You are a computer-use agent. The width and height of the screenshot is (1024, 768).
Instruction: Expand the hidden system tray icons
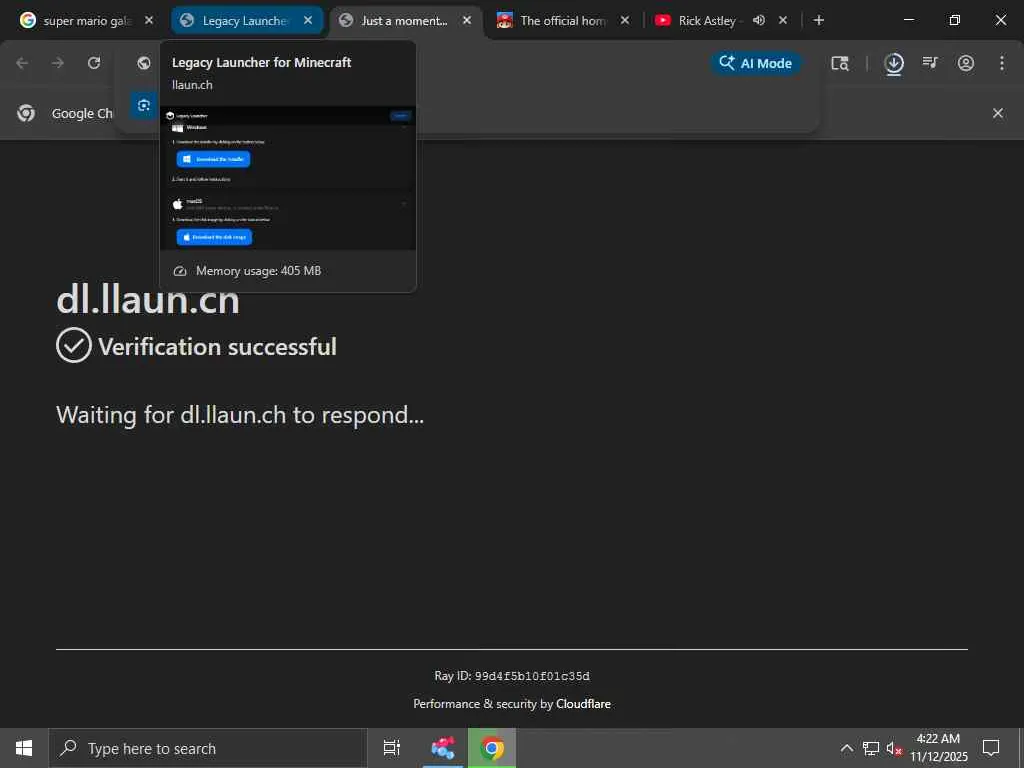(x=846, y=748)
